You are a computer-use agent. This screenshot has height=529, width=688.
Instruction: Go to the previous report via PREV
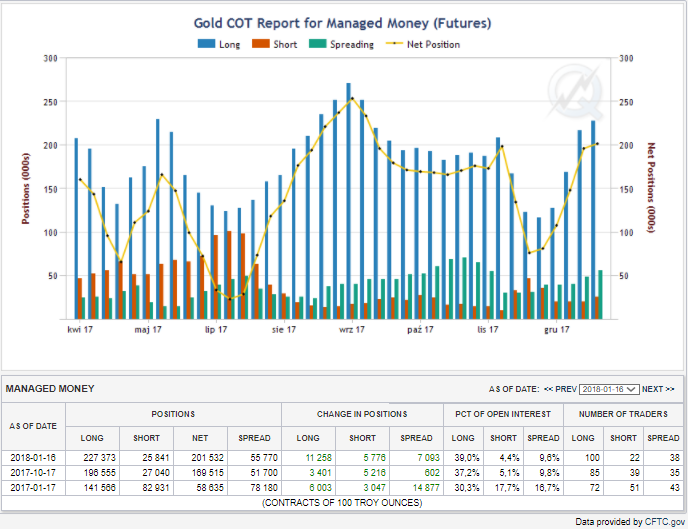click(x=560, y=389)
